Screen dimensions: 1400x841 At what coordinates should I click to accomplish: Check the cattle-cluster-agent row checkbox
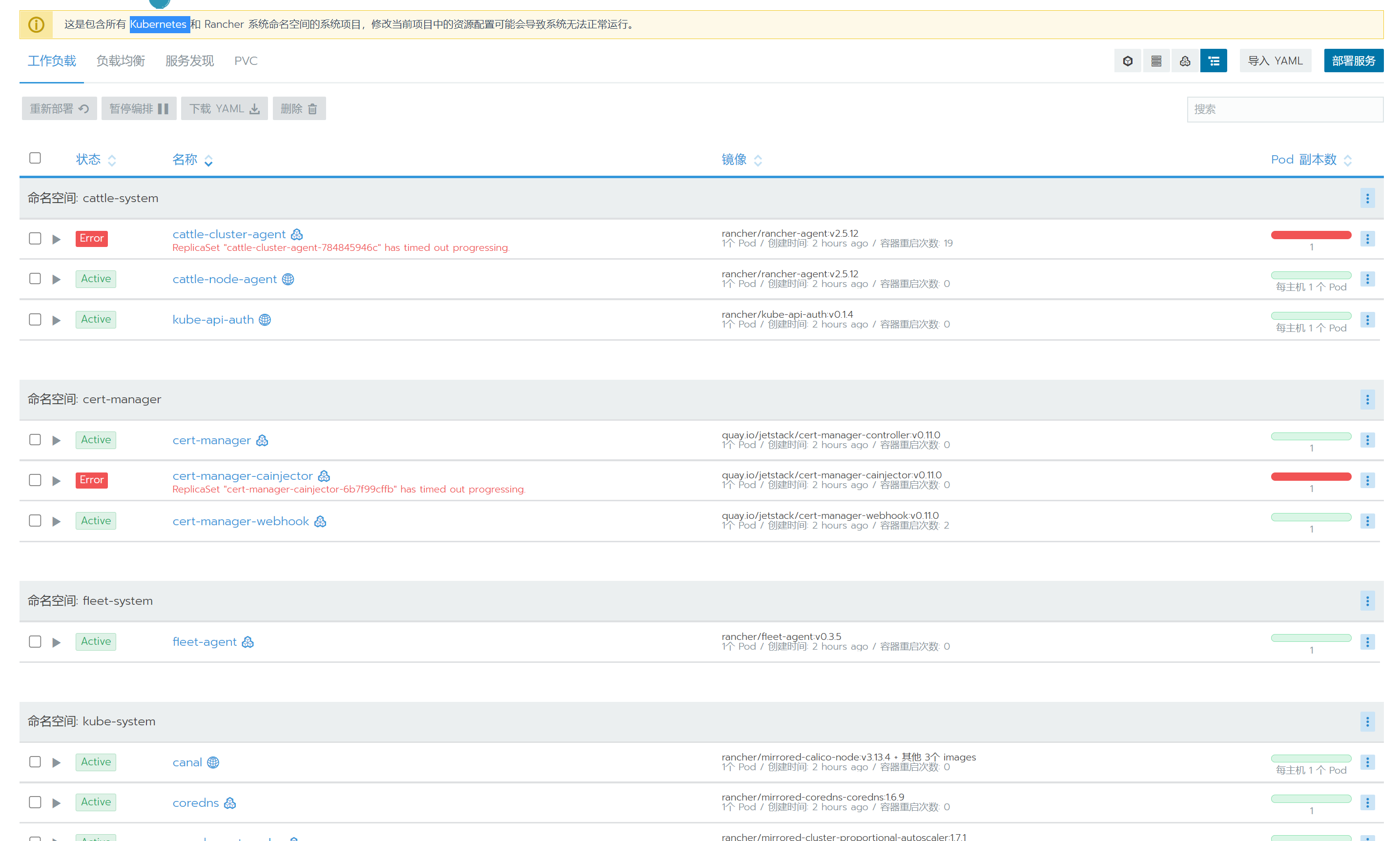(35, 238)
